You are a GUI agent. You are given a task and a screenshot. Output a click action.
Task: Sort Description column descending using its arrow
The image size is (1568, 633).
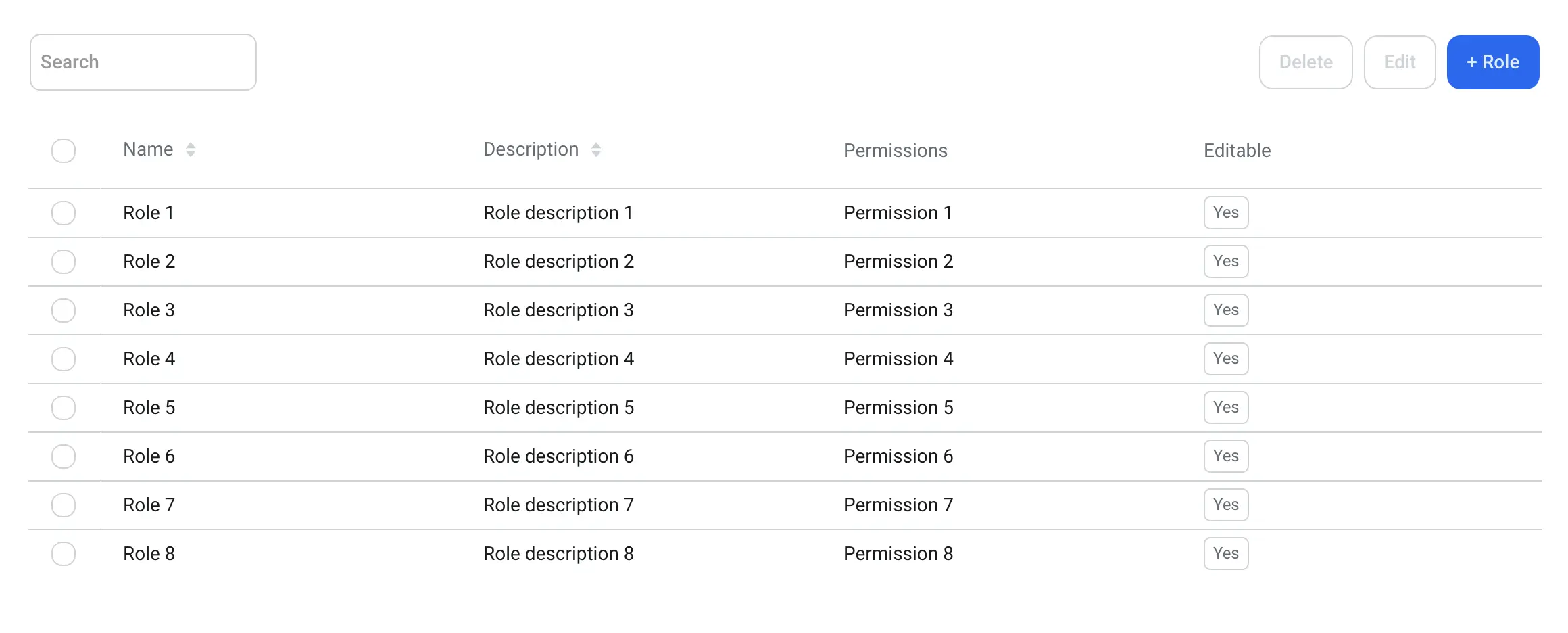click(x=595, y=154)
